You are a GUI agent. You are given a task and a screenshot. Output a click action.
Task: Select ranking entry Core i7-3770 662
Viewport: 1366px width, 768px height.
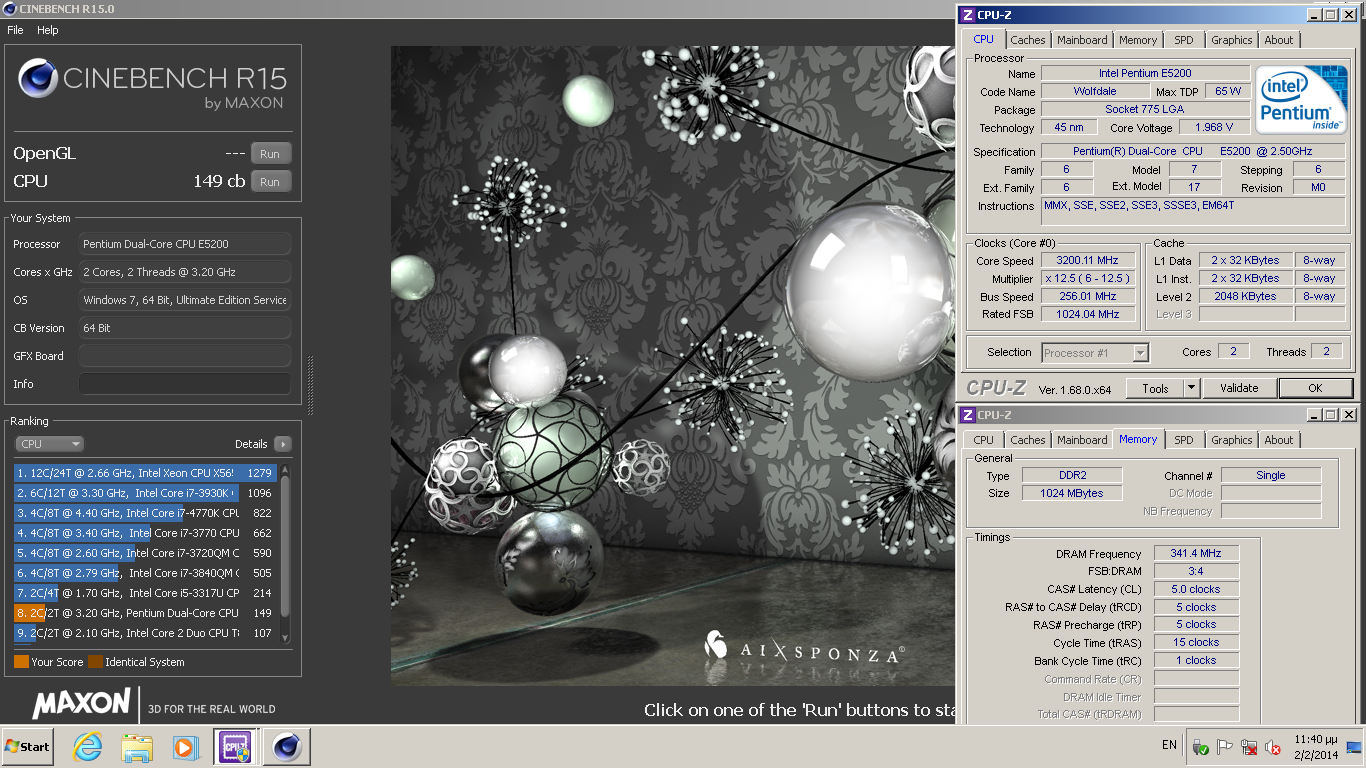click(x=146, y=533)
